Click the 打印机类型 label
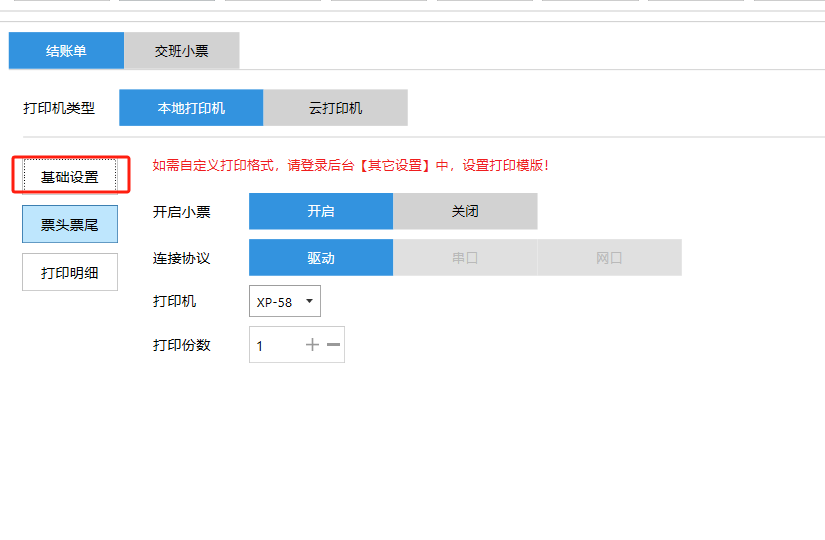Screen dimensions: 825x540 point(59,108)
